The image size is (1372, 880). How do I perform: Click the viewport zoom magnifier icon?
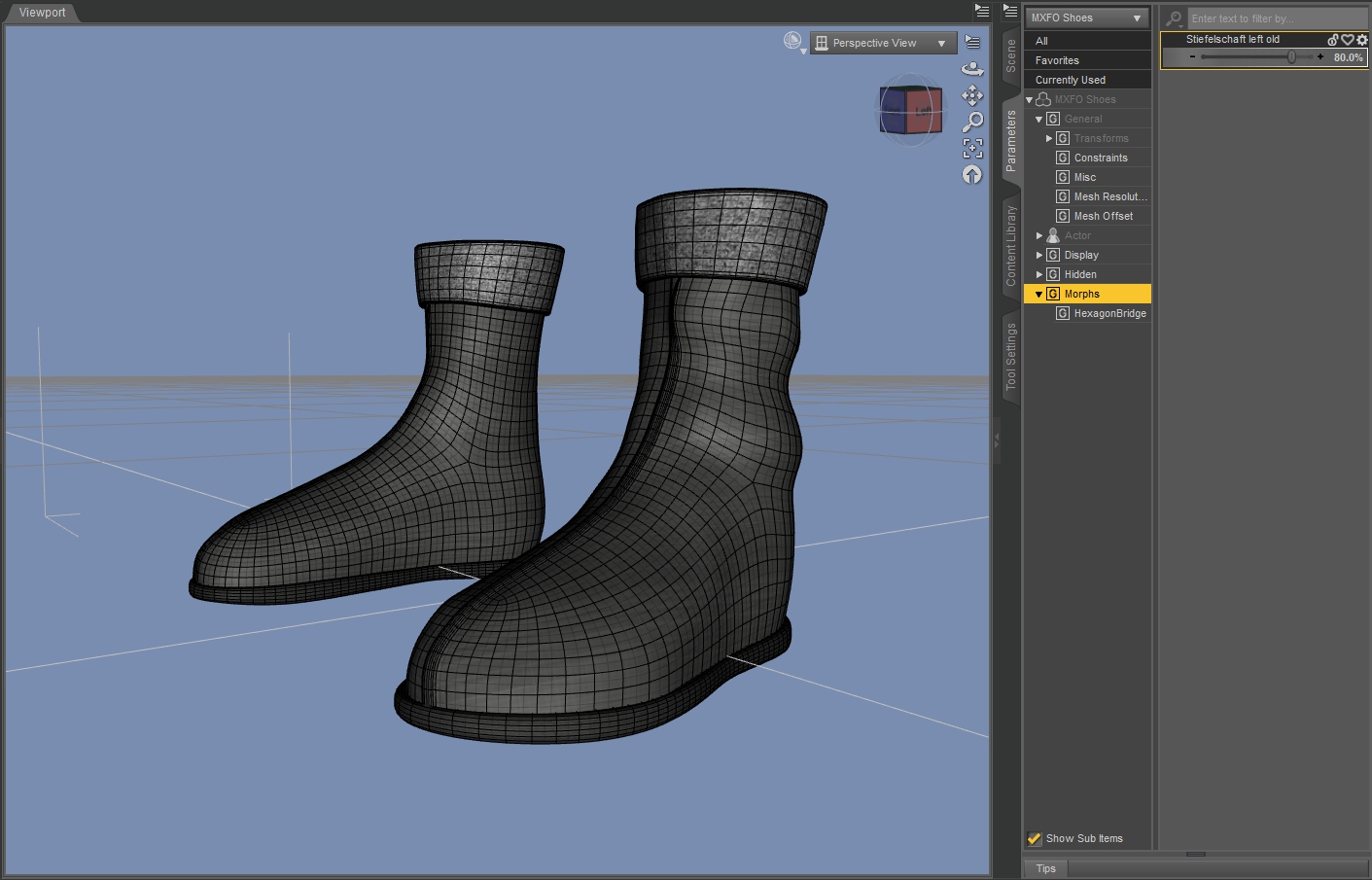coord(972,122)
